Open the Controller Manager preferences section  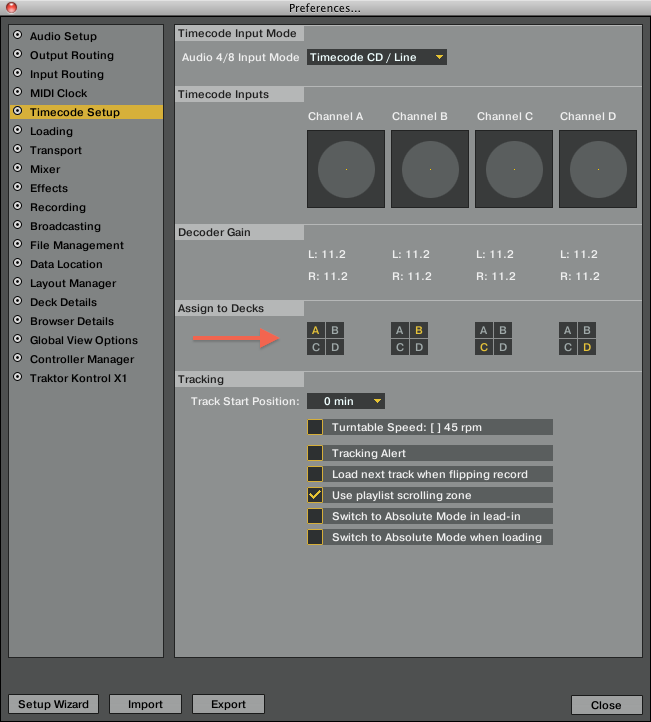[82, 359]
